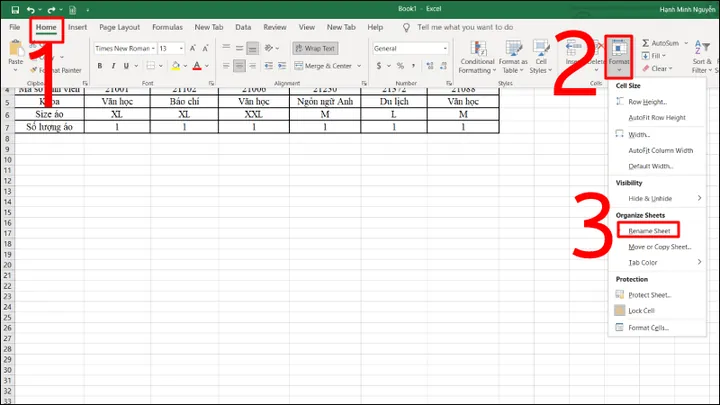Click the Percent Style icon
The width and height of the screenshot is (720, 405).
pyautogui.click(x=400, y=66)
